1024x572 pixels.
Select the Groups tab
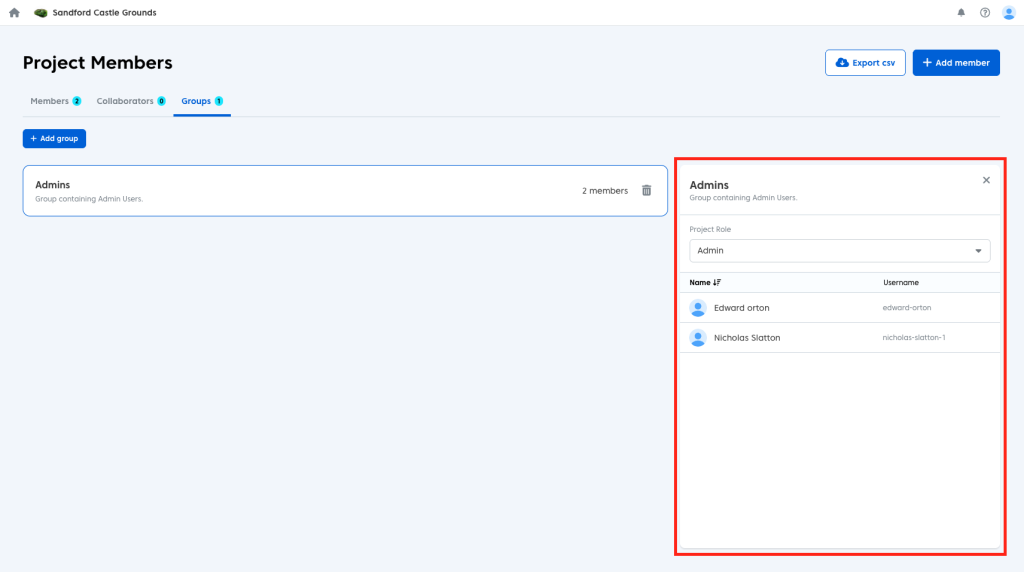[x=201, y=101]
